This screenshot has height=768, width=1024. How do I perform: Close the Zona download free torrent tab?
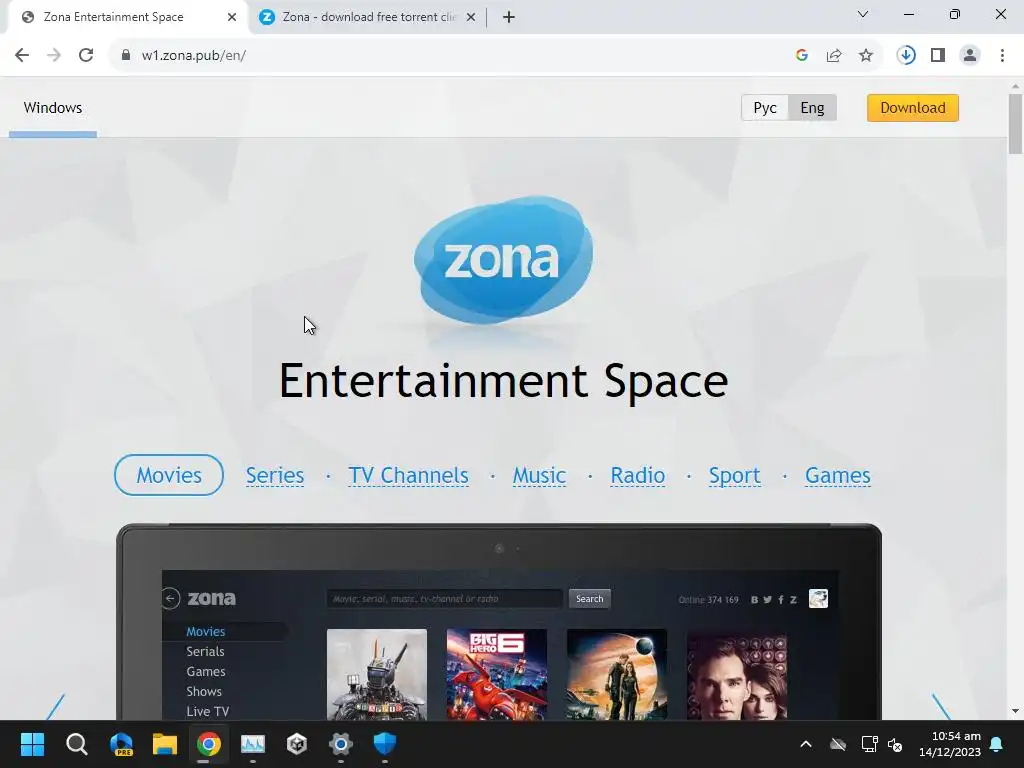tap(470, 17)
